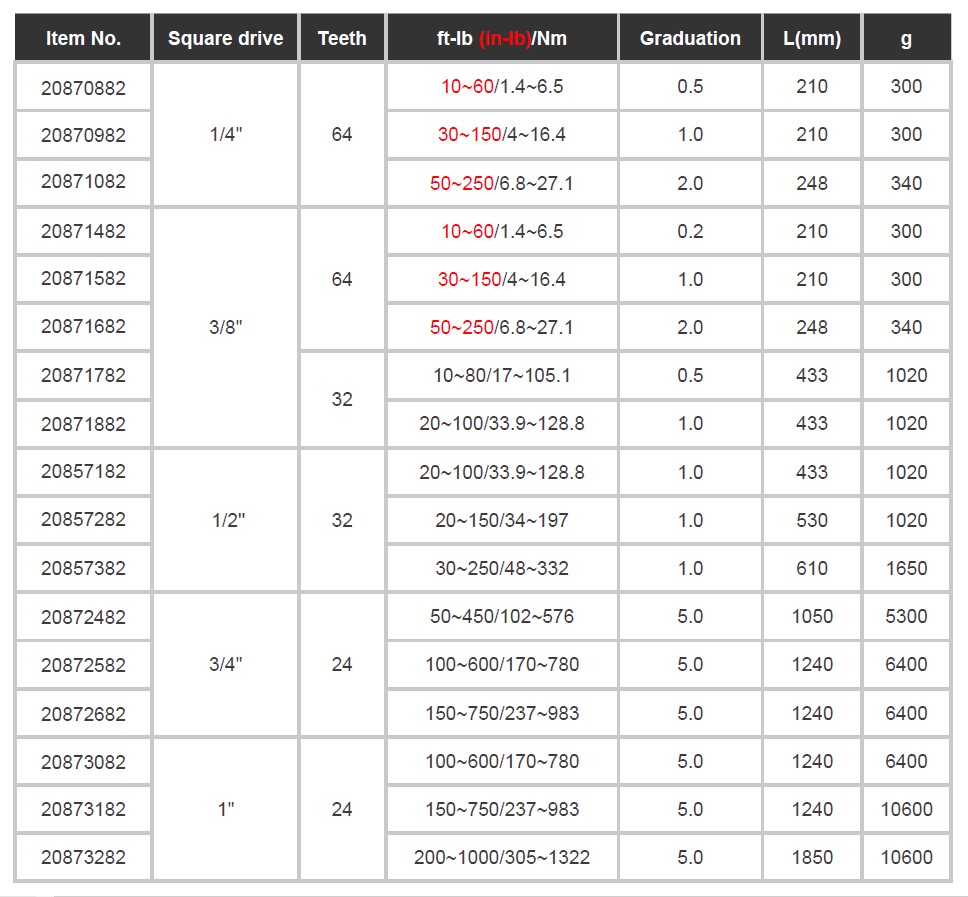
Task: Select item number 20870982
Action: coord(83,135)
